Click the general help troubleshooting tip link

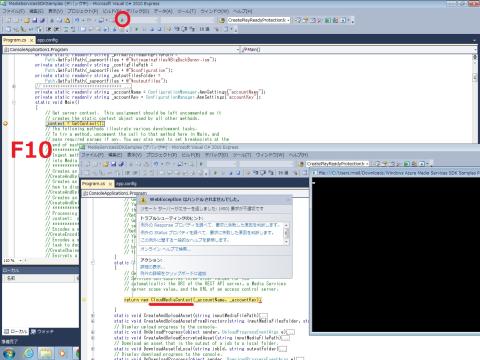point(185,240)
